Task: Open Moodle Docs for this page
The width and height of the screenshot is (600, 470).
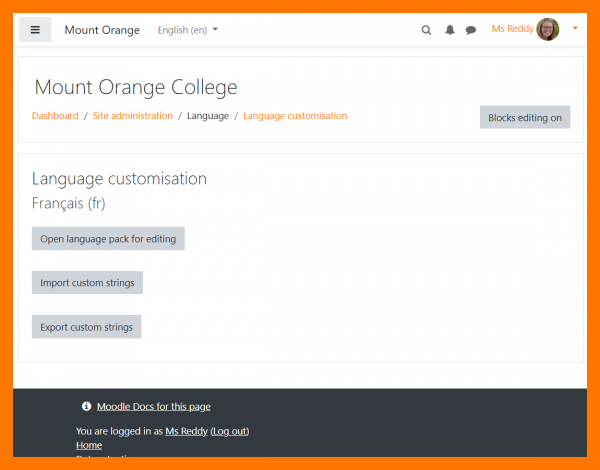Action: 153,406
